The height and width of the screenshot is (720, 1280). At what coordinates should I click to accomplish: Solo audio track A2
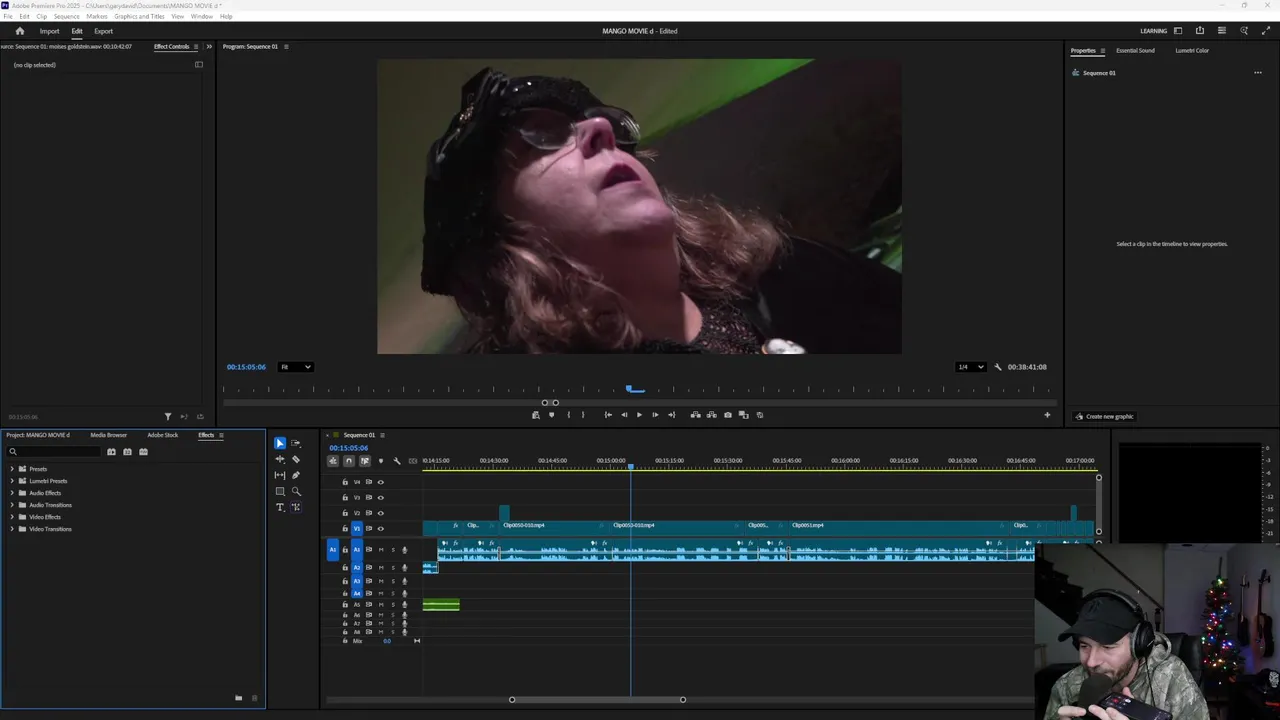click(392, 568)
